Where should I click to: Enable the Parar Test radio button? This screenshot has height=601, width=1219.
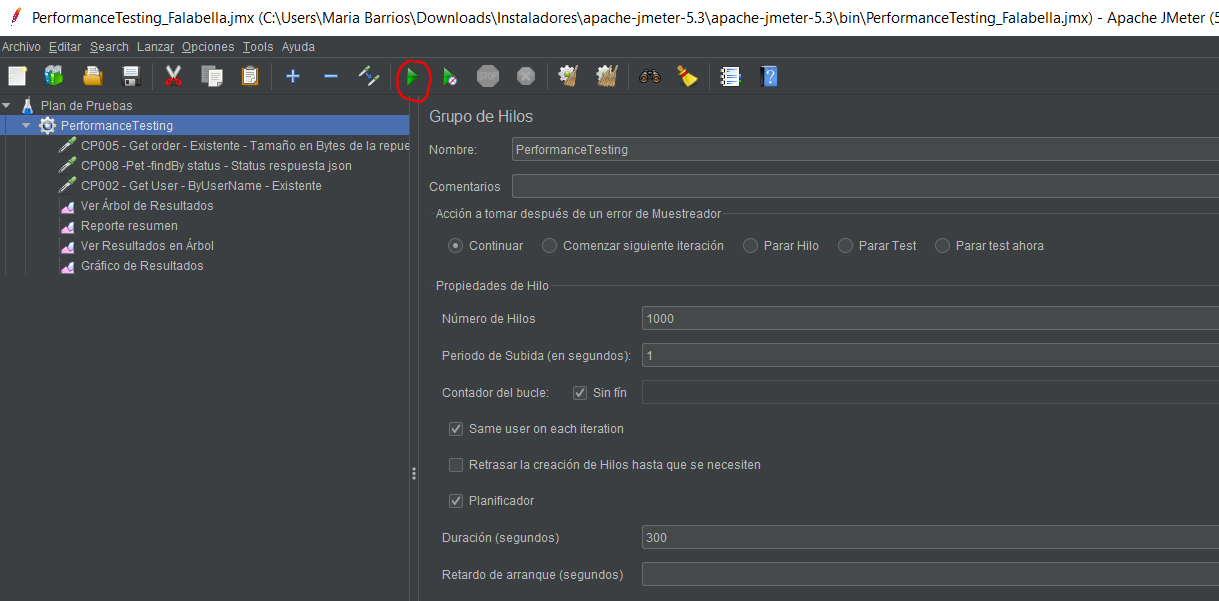pos(845,245)
